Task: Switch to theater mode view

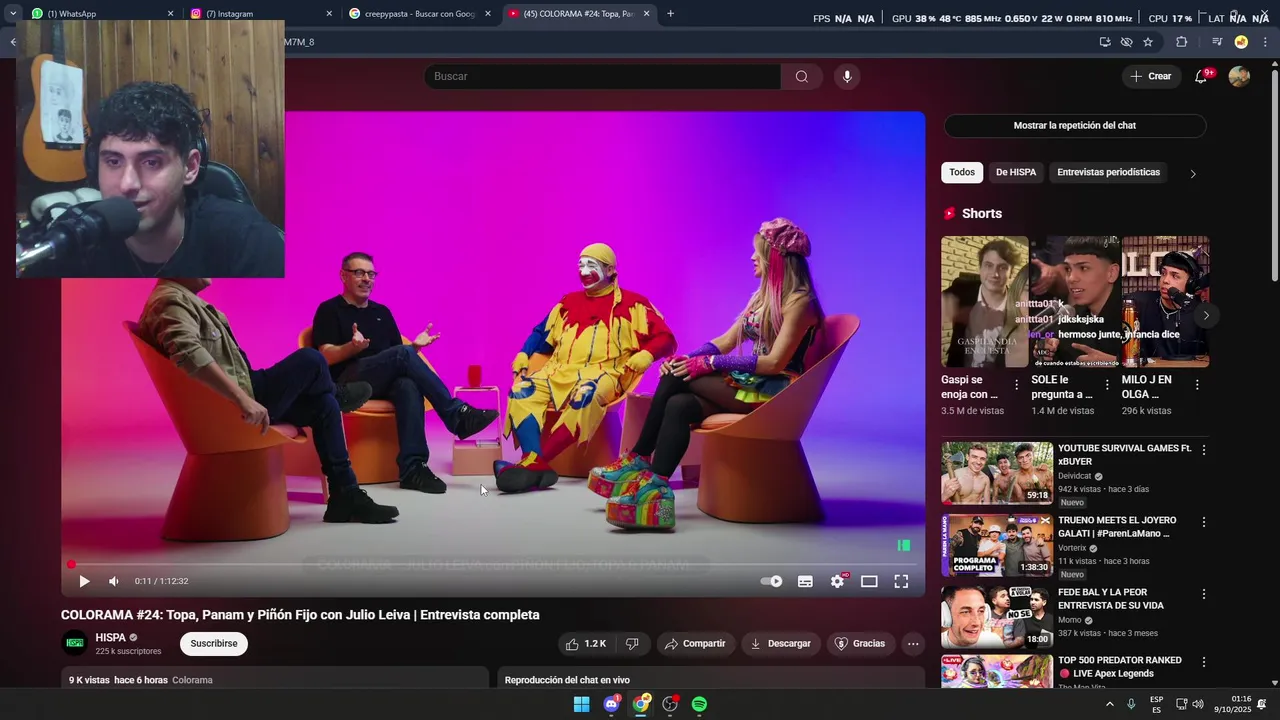Action: click(x=869, y=581)
